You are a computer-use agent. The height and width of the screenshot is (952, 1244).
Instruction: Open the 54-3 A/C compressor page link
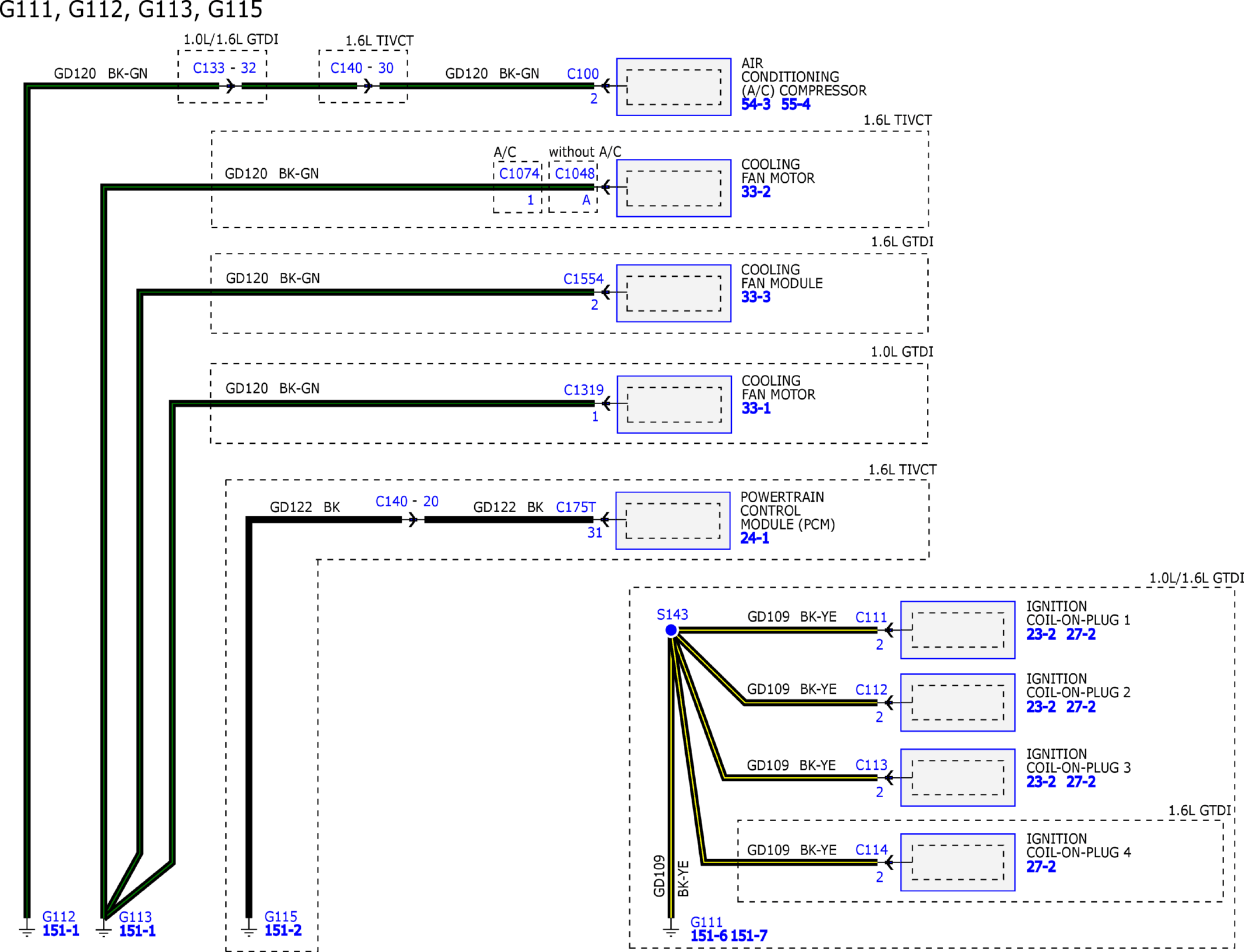755,105
